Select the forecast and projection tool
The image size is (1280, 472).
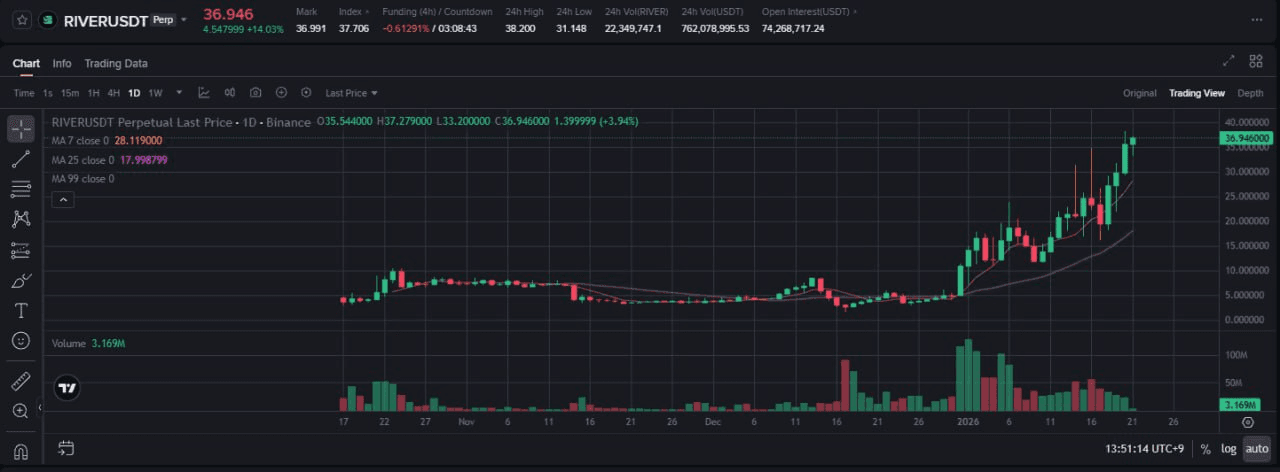pos(21,250)
